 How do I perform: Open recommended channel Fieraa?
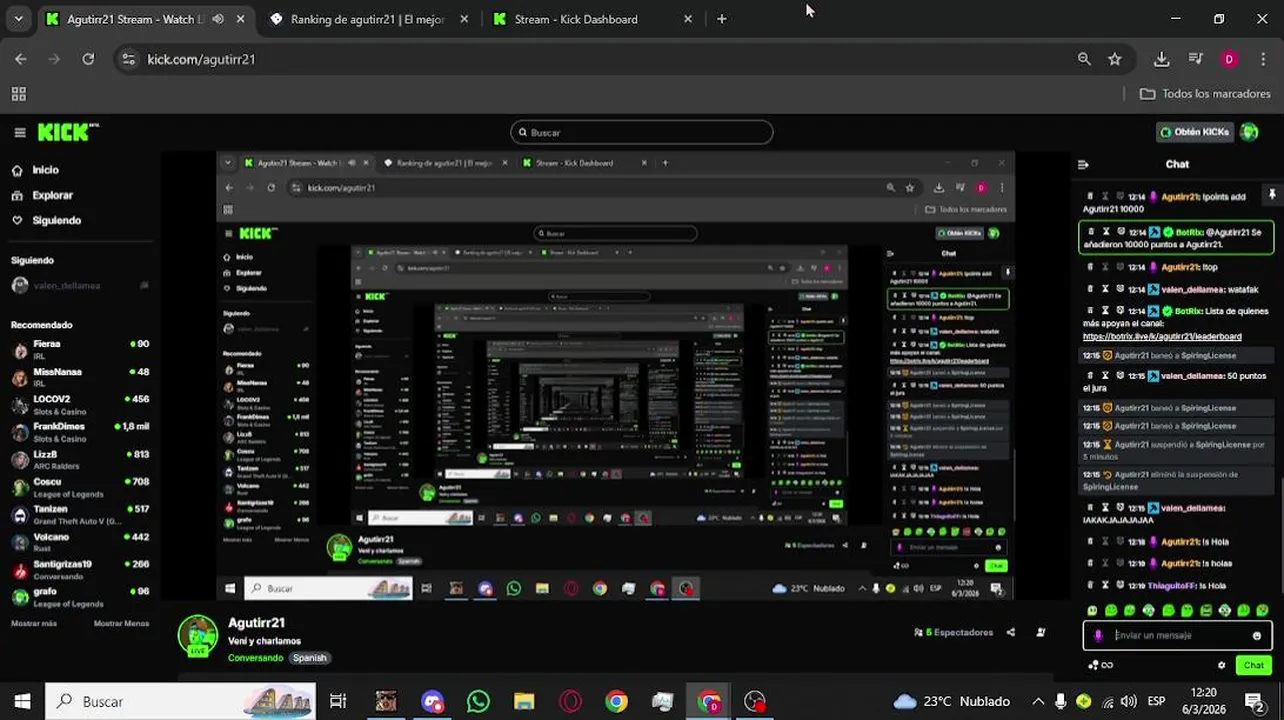tap(80, 349)
